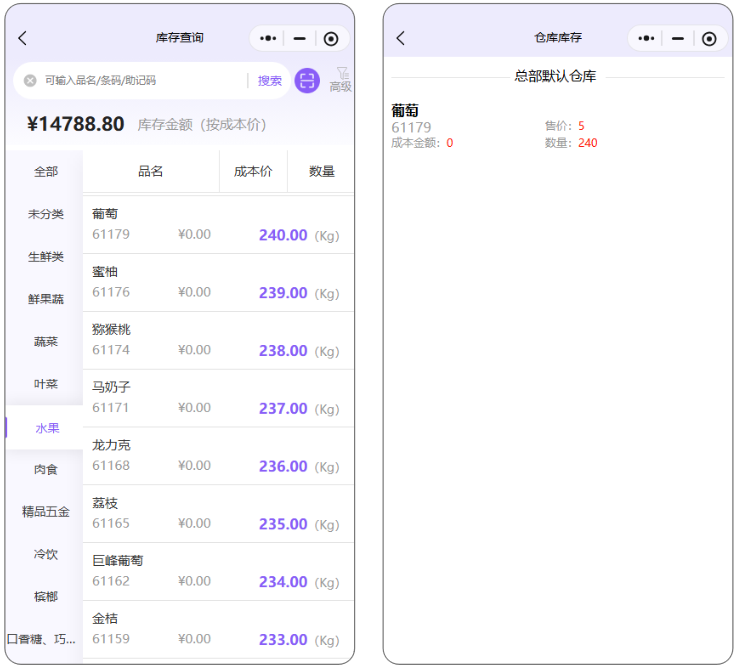
Task: Click the record circle icon in 仓库库存 header
Action: [x=709, y=39]
